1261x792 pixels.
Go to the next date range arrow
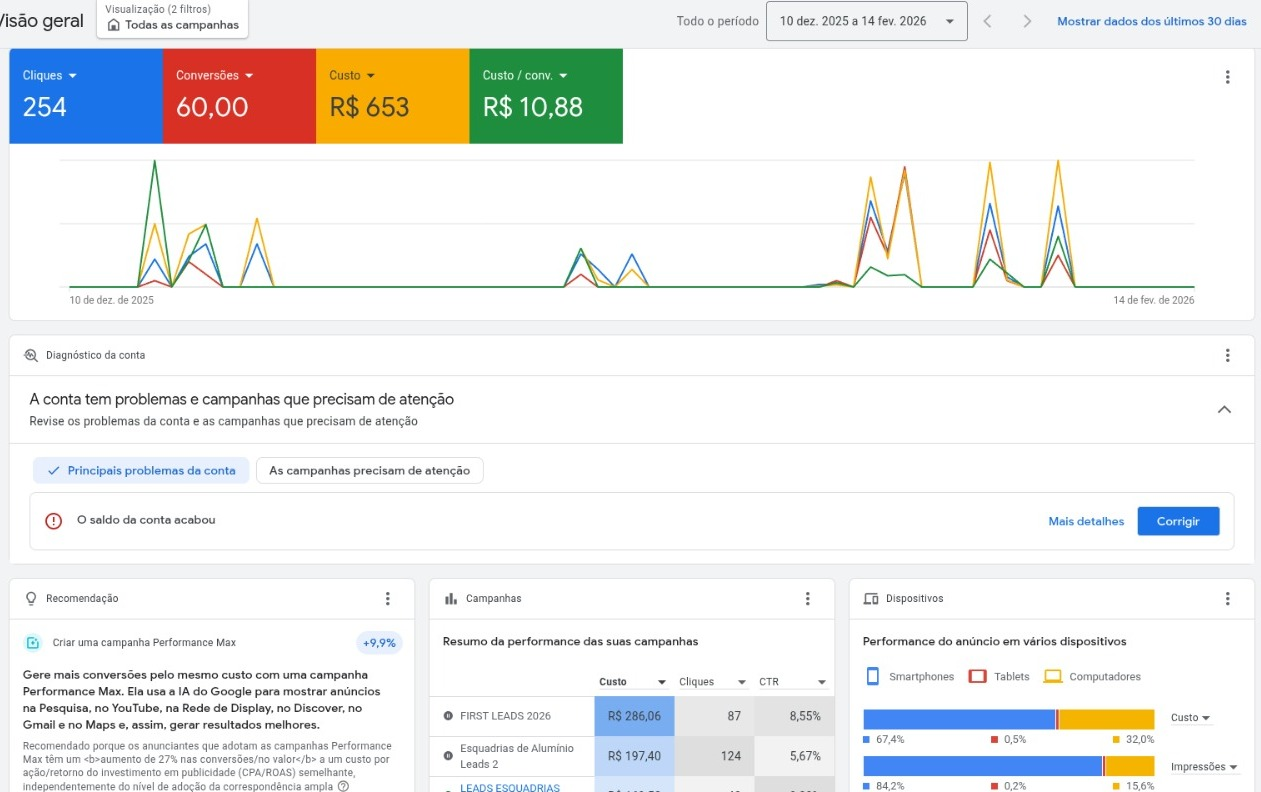(x=1027, y=21)
